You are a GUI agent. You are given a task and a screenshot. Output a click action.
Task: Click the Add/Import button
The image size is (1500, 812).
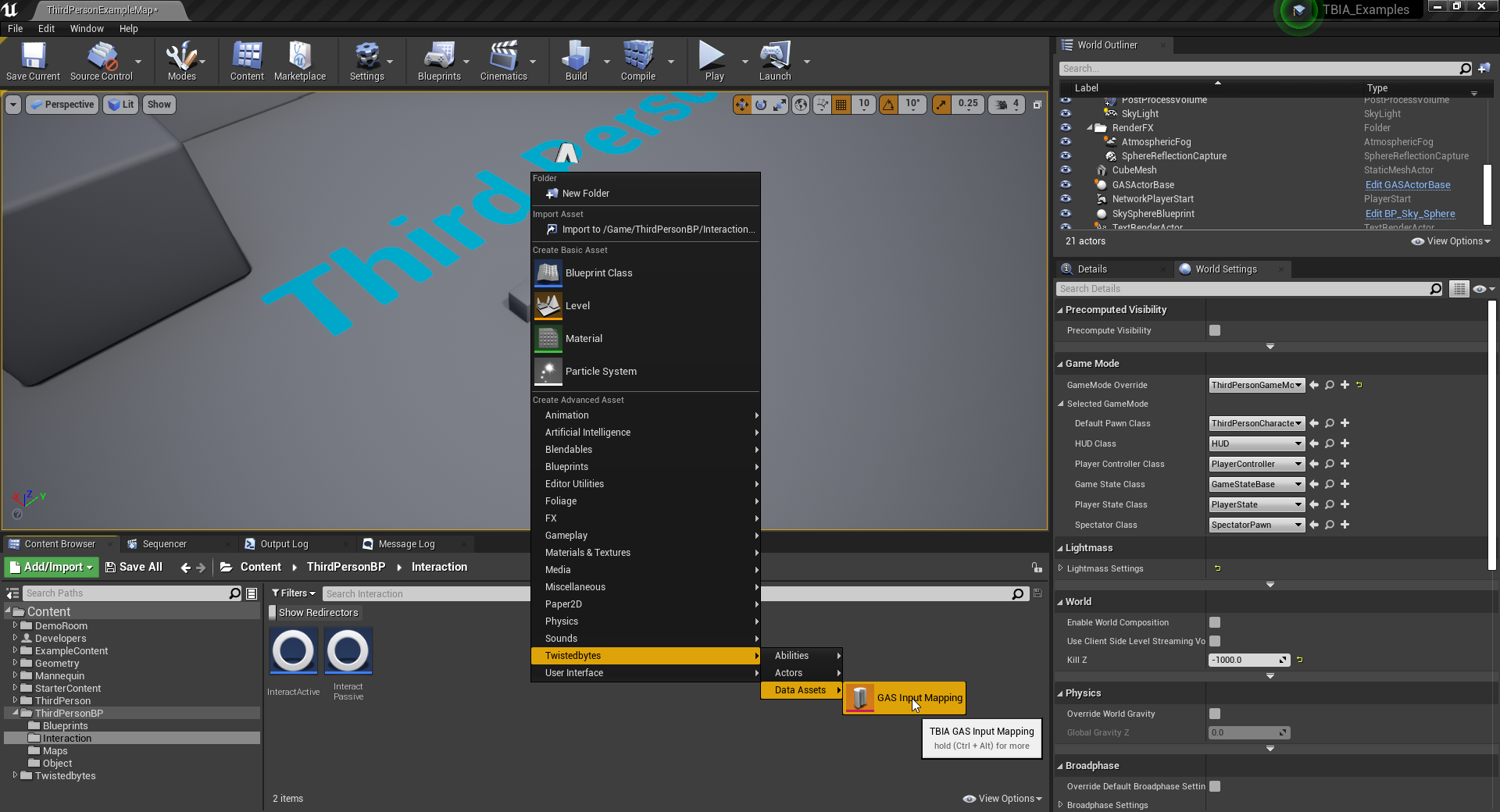point(52,568)
